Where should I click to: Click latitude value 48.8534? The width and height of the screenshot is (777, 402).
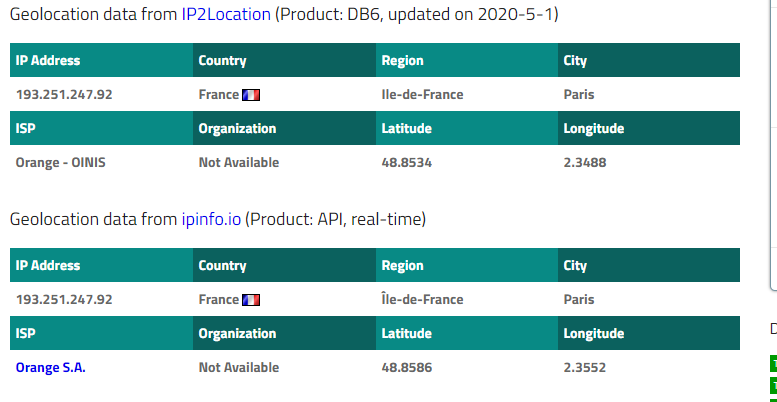pyautogui.click(x=406, y=163)
